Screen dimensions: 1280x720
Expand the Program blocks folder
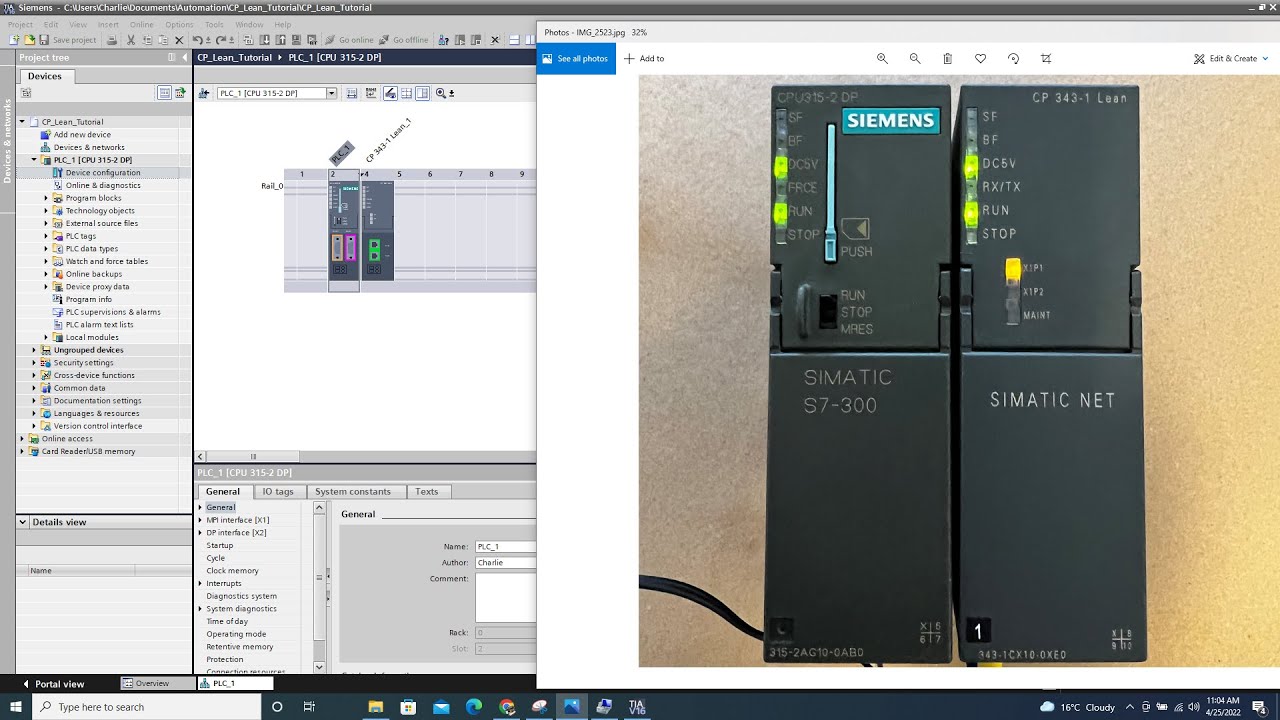click(x=46, y=198)
